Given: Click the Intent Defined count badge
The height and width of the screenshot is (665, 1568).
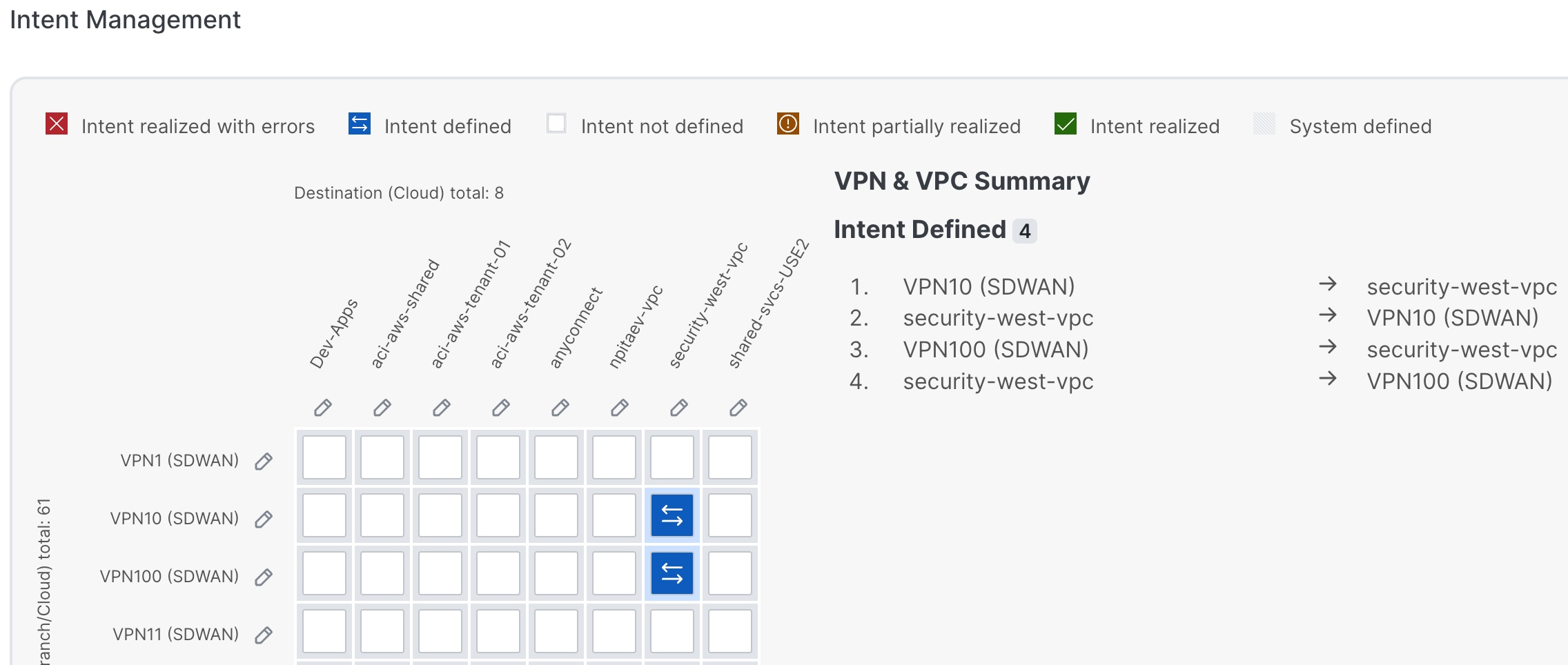Looking at the screenshot, I should point(1025,231).
